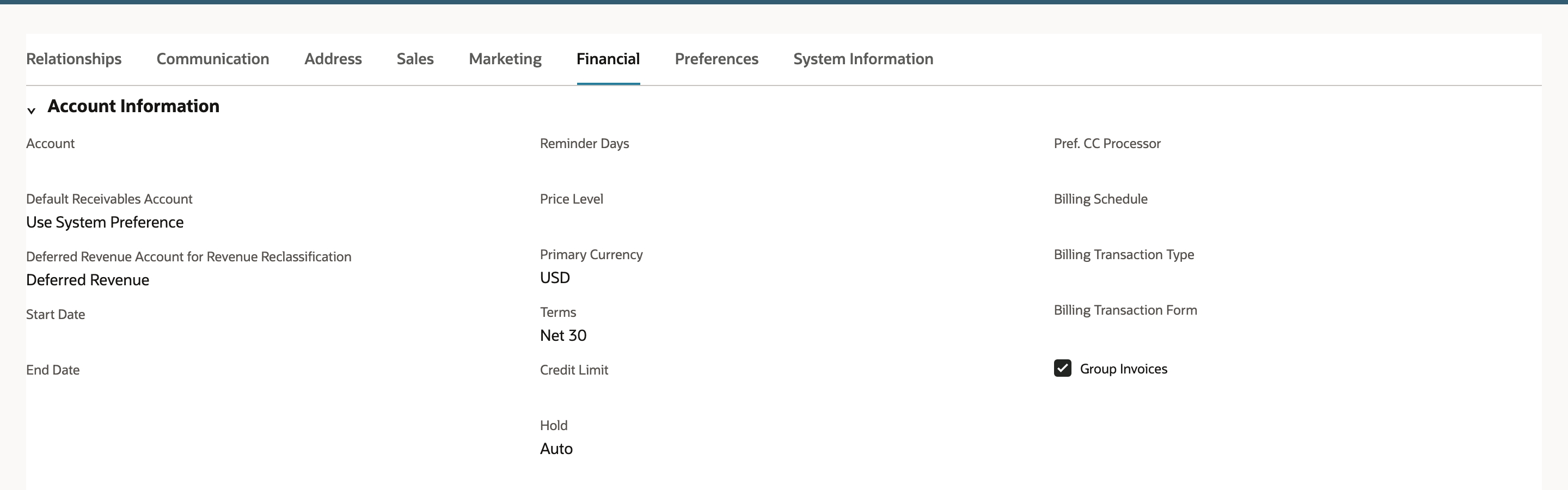Click the Reminder Days label
Viewport: 1568px width, 490px height.
point(584,144)
